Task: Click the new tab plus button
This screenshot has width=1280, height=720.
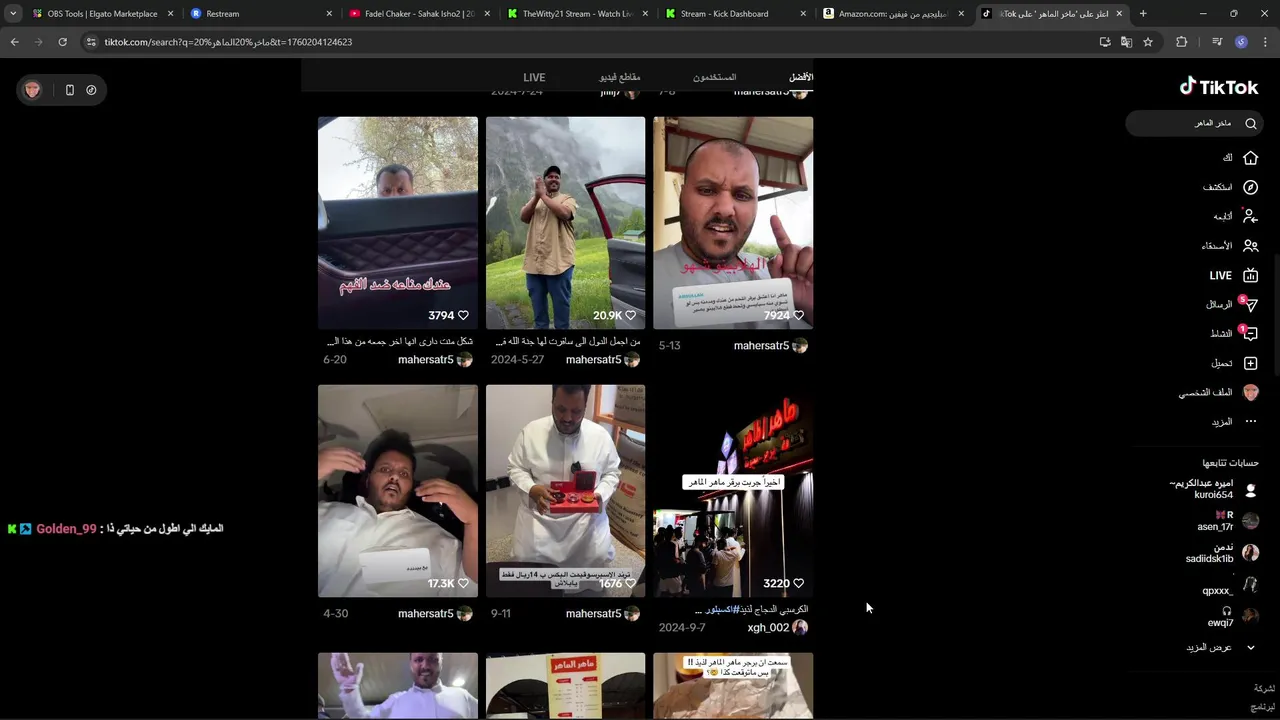Action: point(1143,14)
